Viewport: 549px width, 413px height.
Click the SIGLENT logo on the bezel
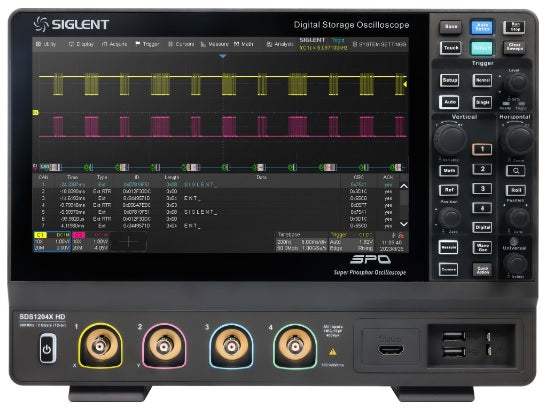click(x=71, y=24)
